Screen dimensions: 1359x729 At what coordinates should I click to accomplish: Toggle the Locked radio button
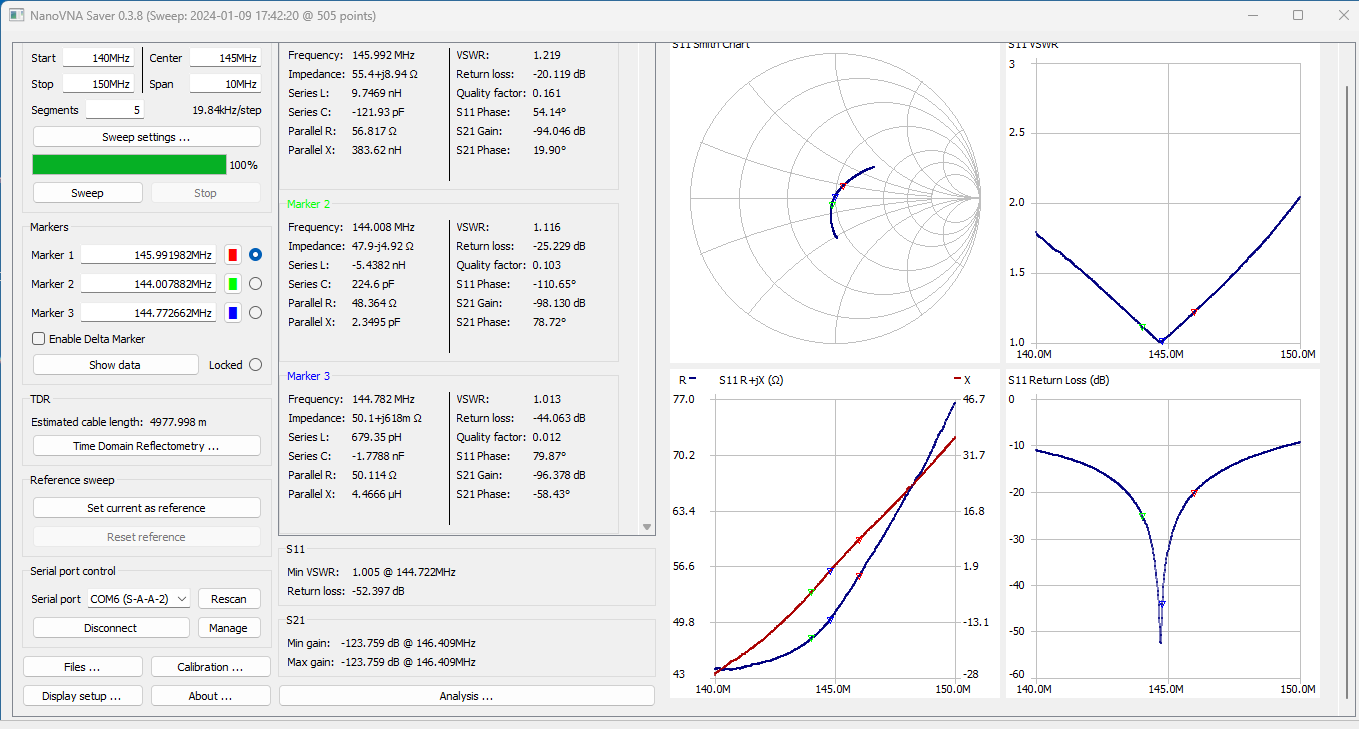(x=255, y=365)
